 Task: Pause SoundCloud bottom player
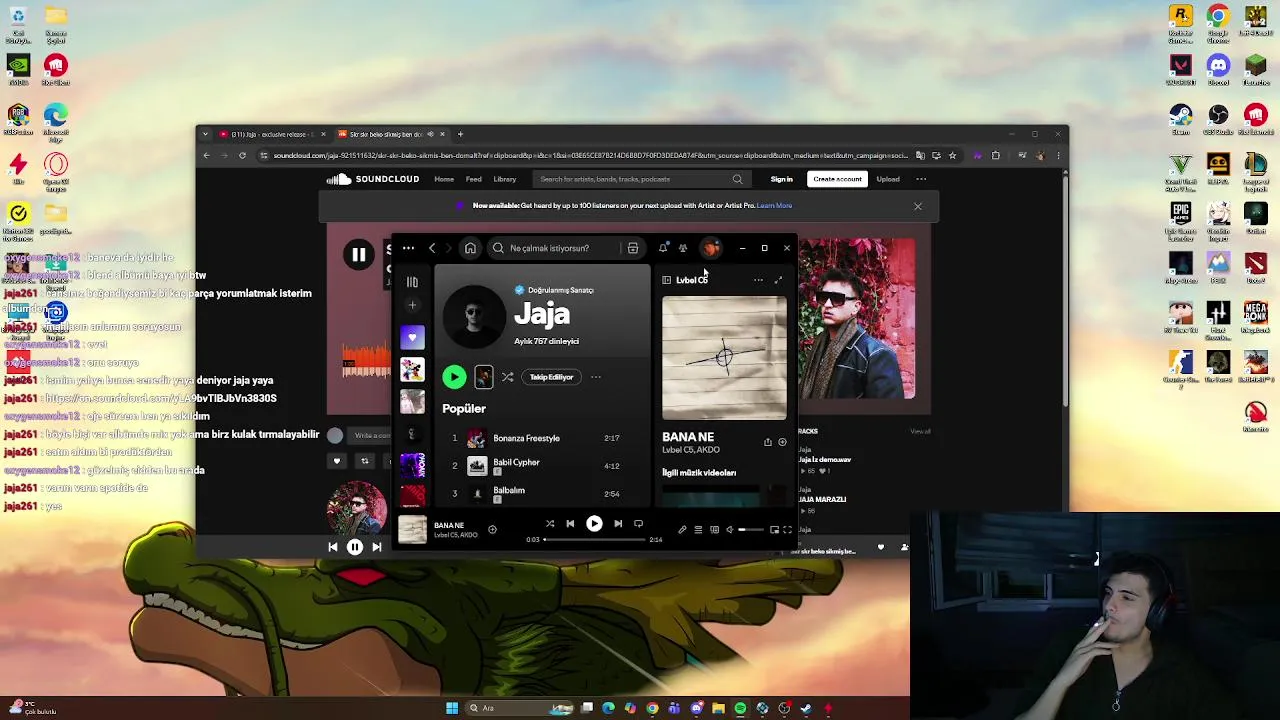point(354,547)
